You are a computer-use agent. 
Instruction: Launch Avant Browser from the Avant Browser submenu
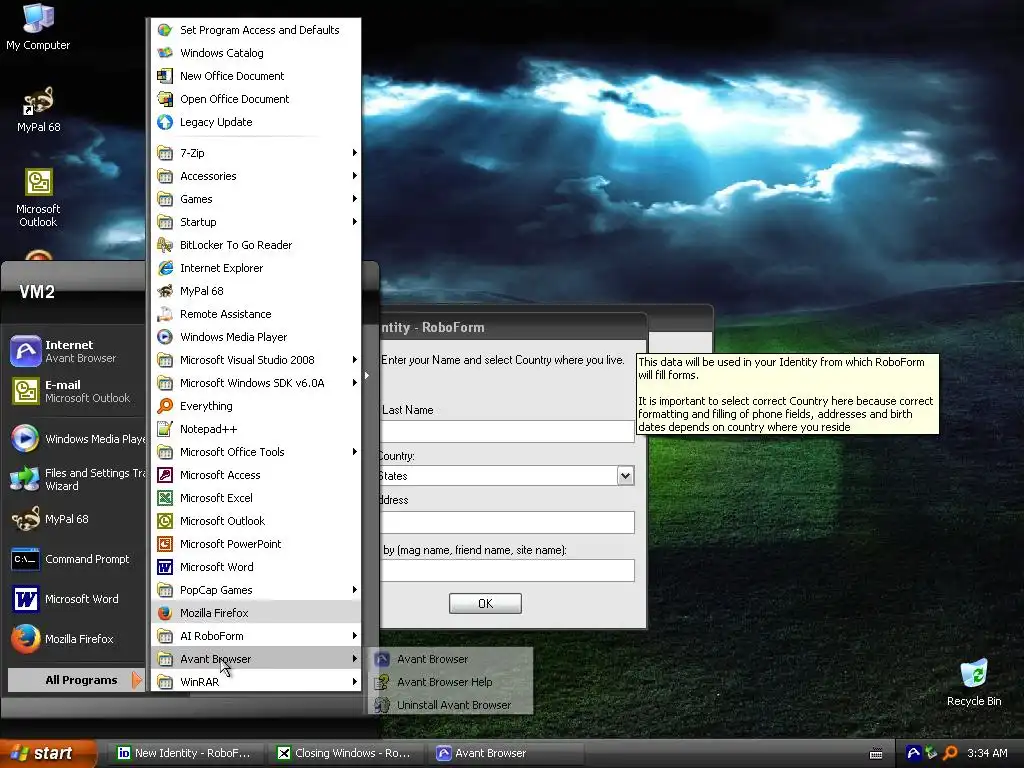(451, 659)
